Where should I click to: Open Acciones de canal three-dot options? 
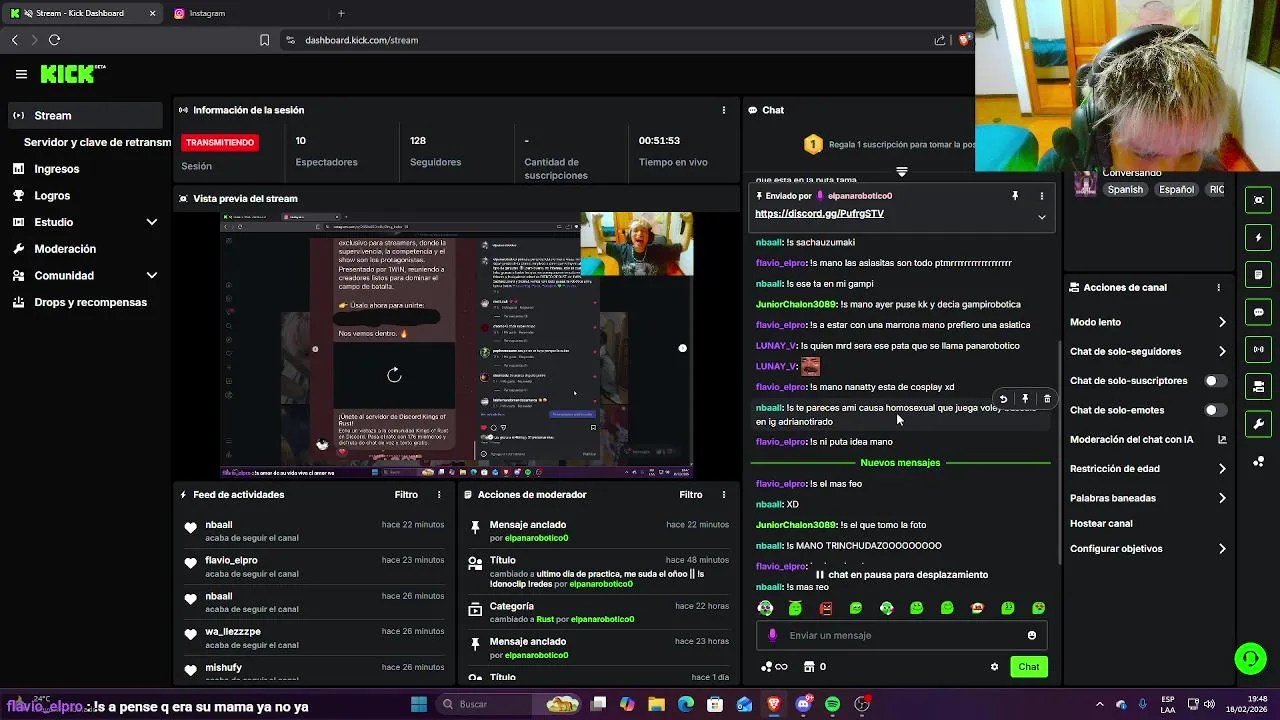[1218, 288]
